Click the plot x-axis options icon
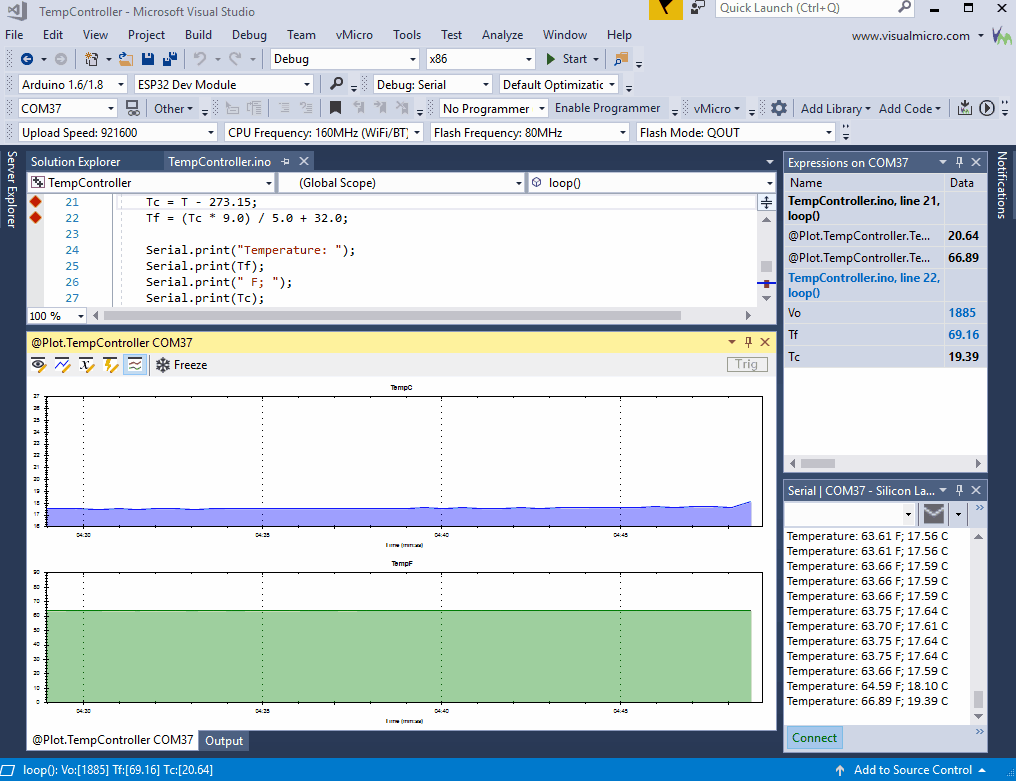The image size is (1016, 781). 86,365
